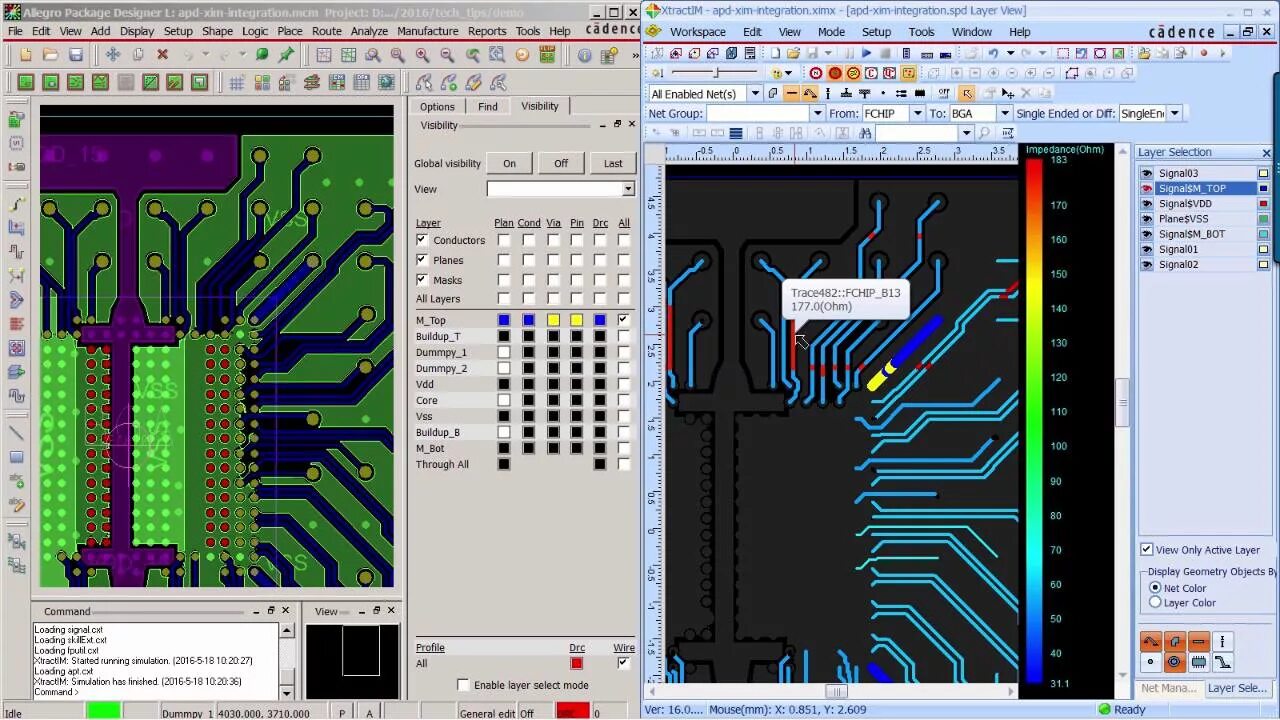Click M_Top Plan blue color swatch
Viewport: 1280px width, 720px height.
(x=503, y=320)
